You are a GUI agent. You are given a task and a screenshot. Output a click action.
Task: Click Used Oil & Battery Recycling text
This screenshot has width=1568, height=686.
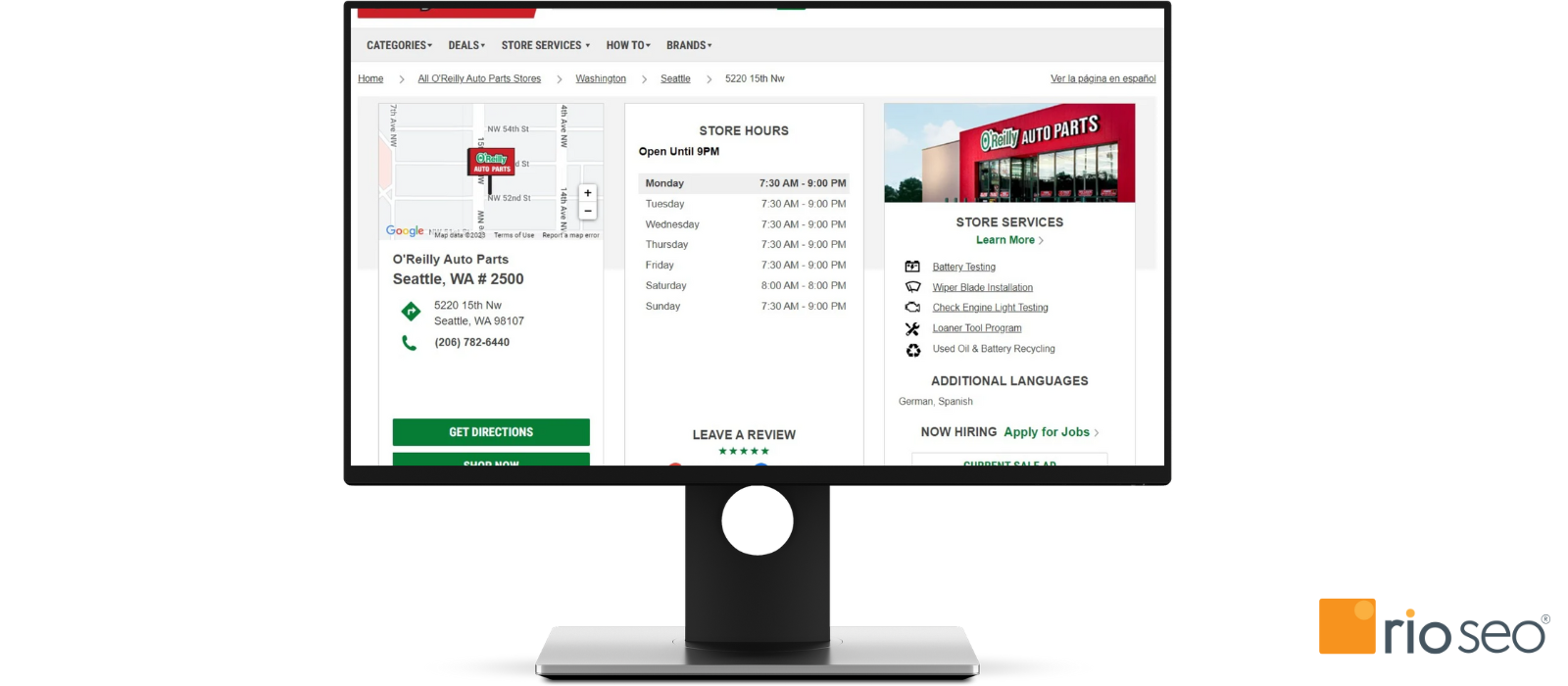point(994,349)
